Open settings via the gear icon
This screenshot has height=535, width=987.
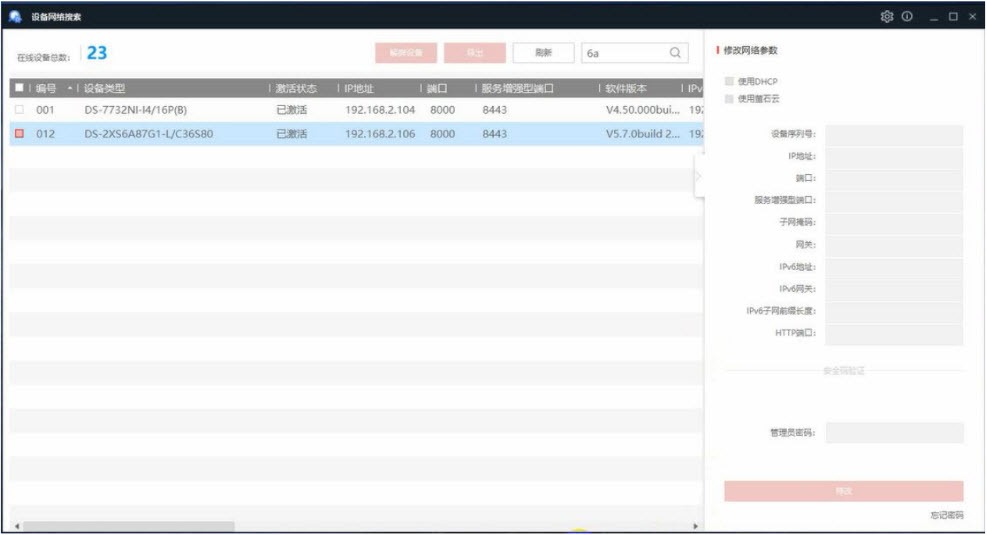[886, 16]
